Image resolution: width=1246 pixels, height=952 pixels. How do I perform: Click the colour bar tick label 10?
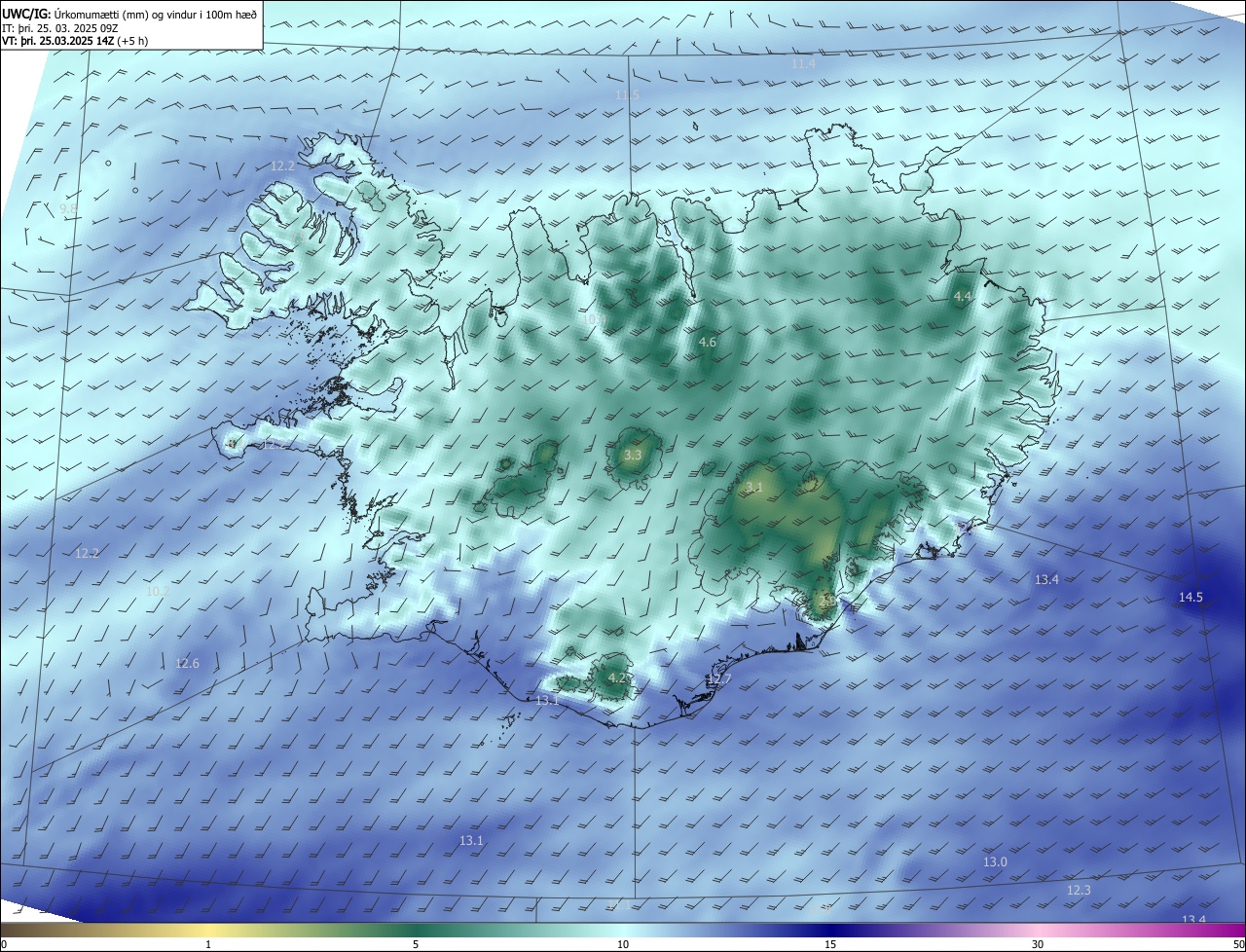[623, 944]
